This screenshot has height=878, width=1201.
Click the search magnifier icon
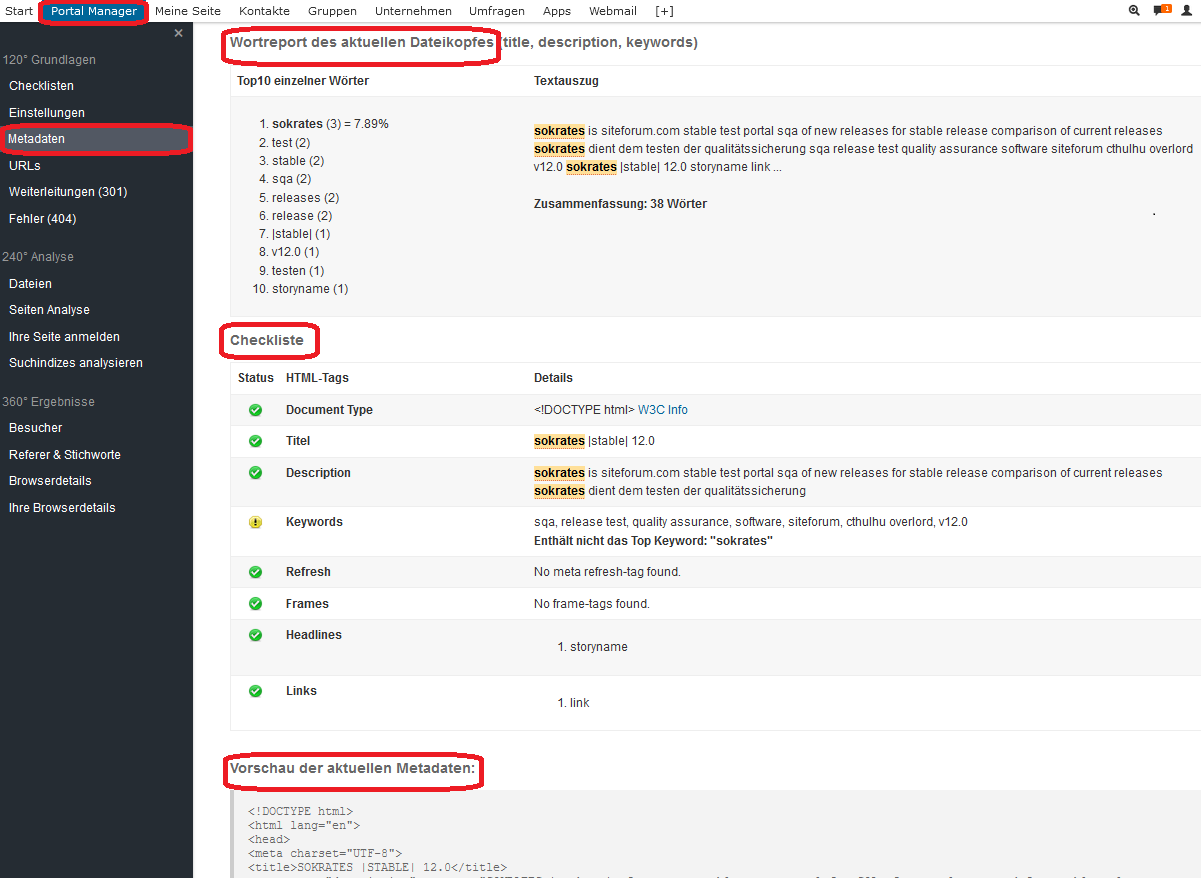tap(1134, 11)
